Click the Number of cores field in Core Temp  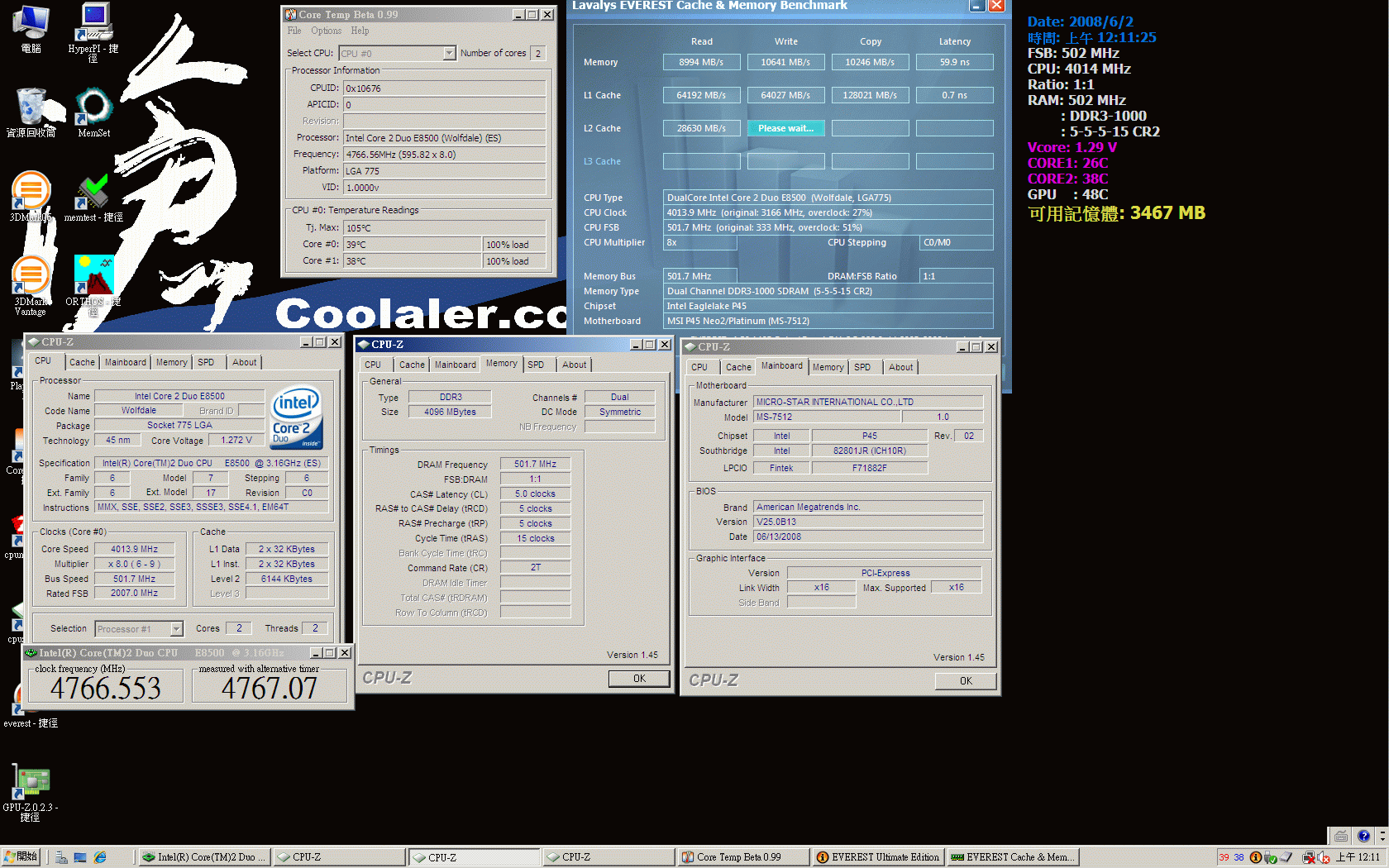pos(537,53)
